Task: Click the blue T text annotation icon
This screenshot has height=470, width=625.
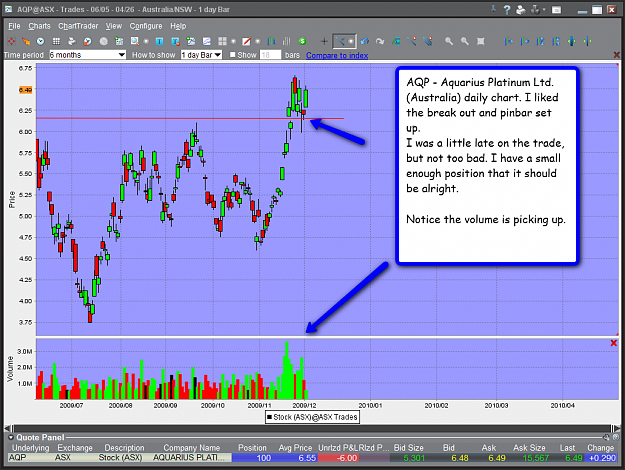Action: point(159,41)
